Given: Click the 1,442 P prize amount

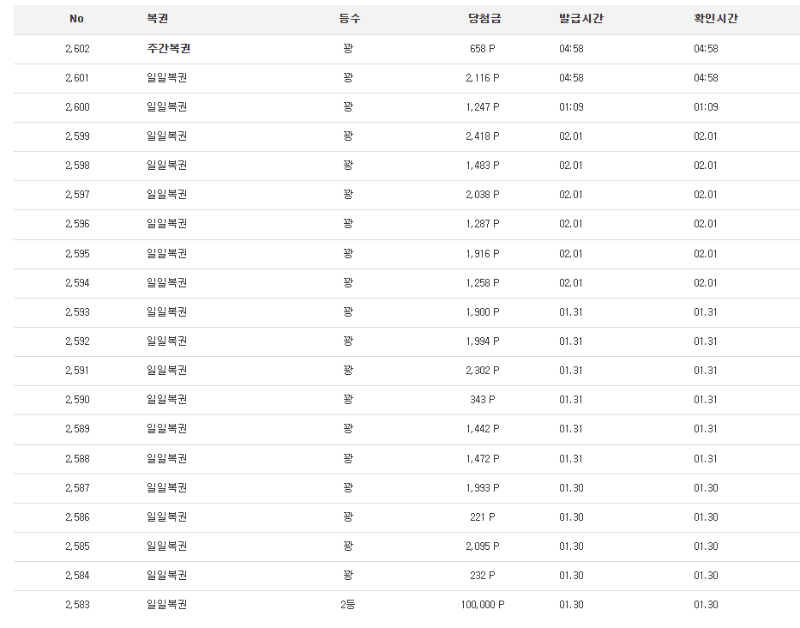Looking at the screenshot, I should tap(482, 429).
